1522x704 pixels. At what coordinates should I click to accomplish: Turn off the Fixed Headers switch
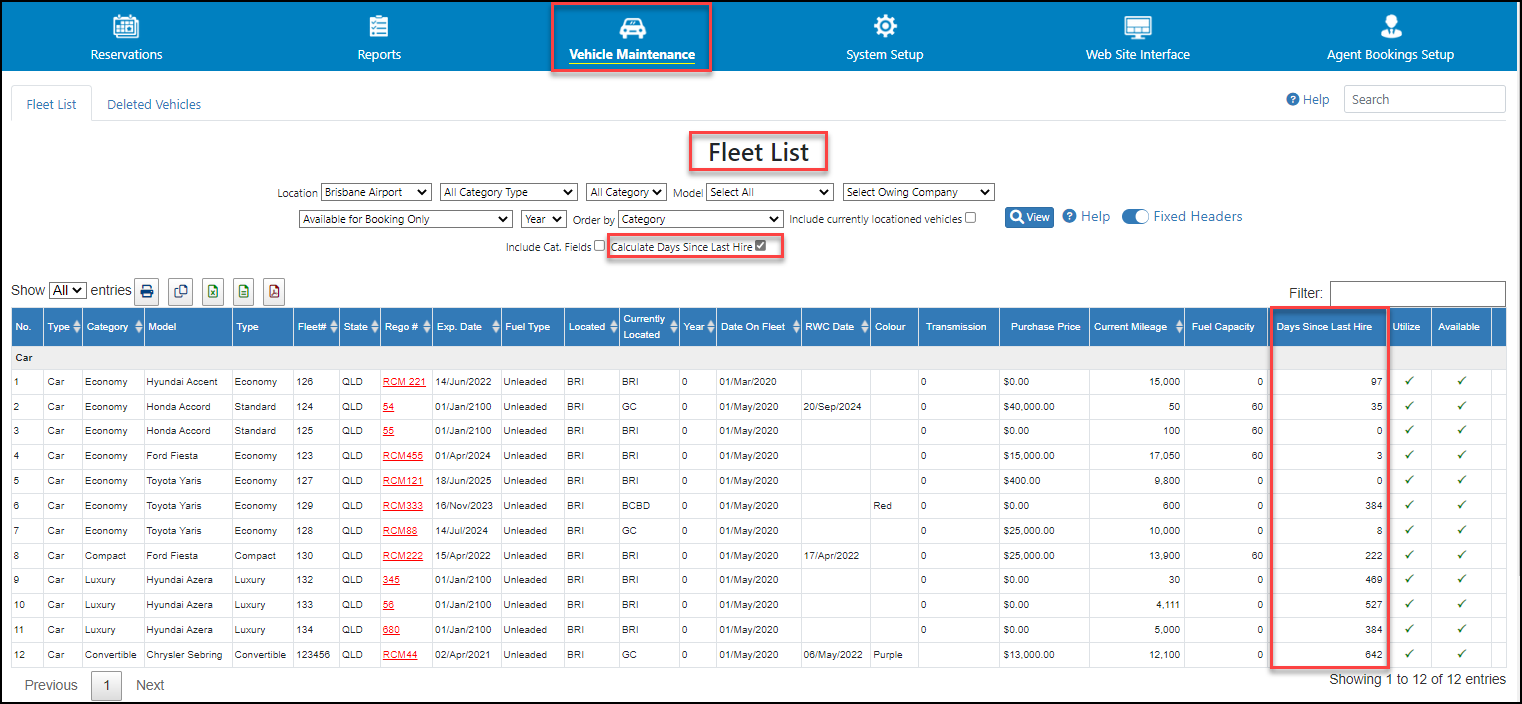tap(1135, 217)
